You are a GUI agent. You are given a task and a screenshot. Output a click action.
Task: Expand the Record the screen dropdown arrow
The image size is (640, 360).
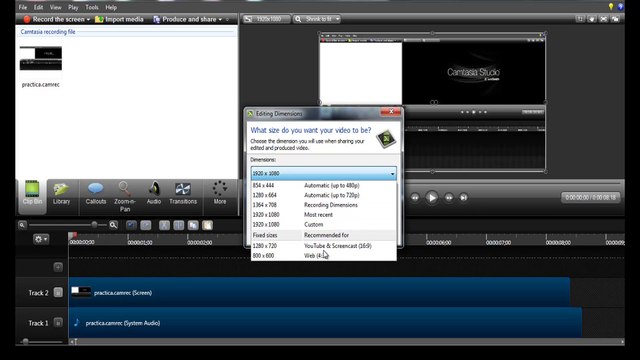tap(88, 20)
